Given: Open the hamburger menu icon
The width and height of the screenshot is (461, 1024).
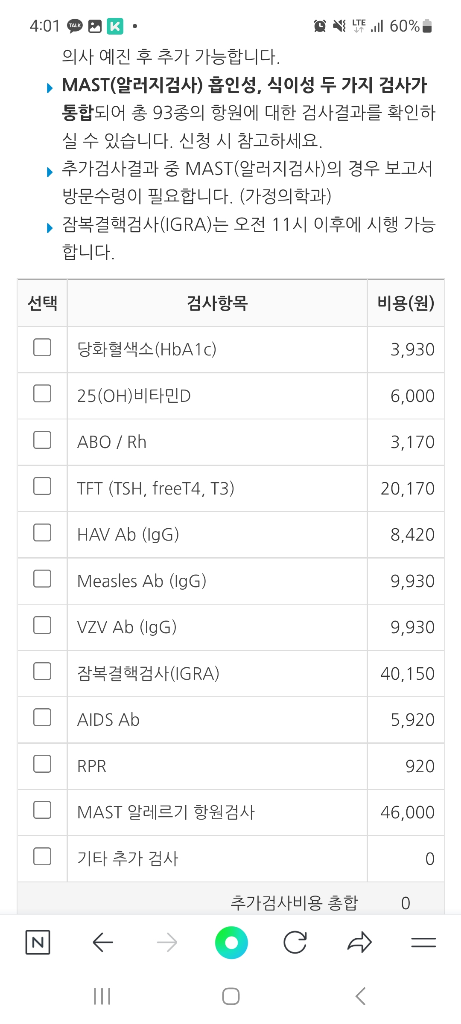Looking at the screenshot, I should pyautogui.click(x=423, y=942).
